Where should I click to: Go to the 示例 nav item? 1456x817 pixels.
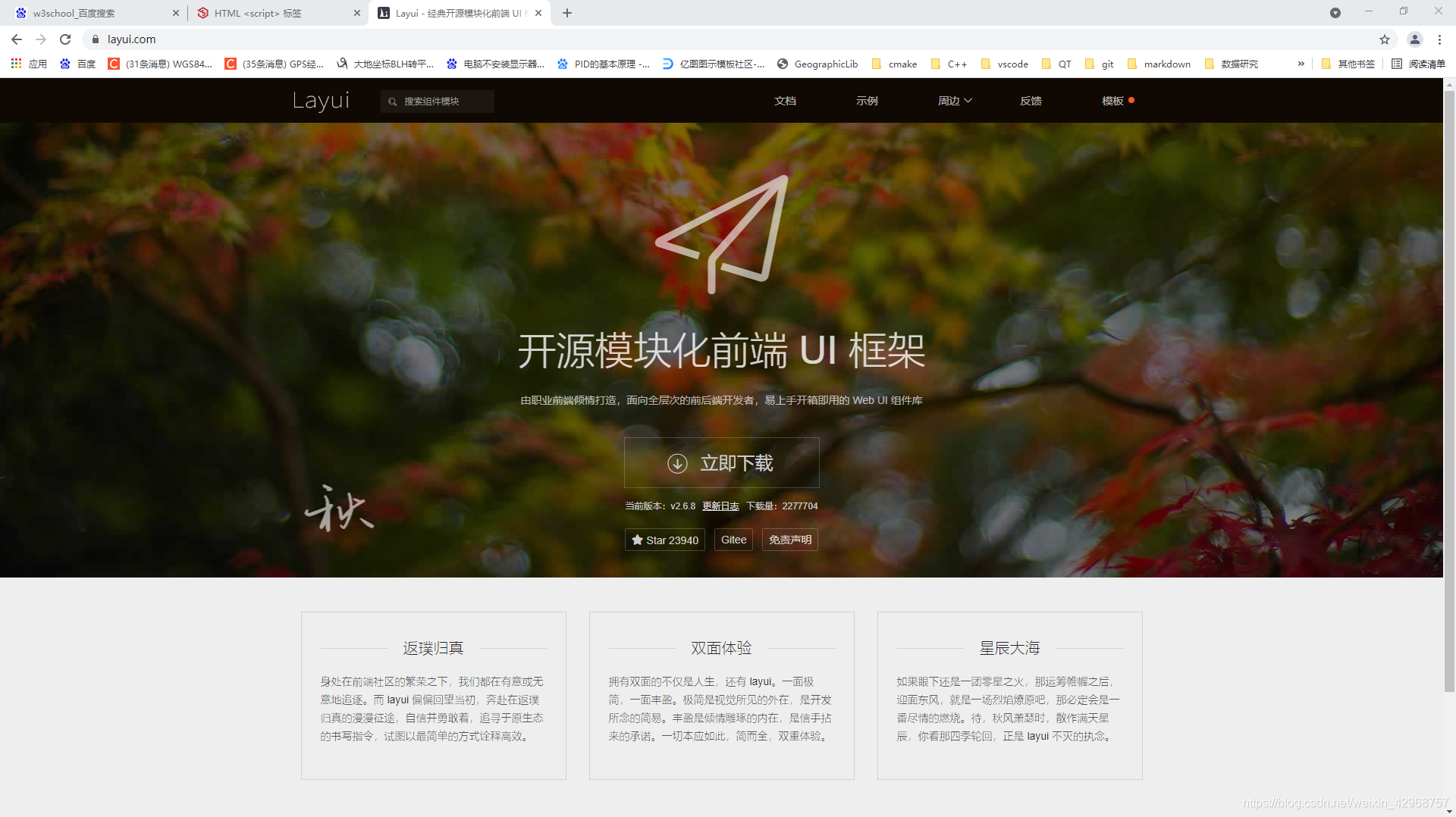pos(867,101)
